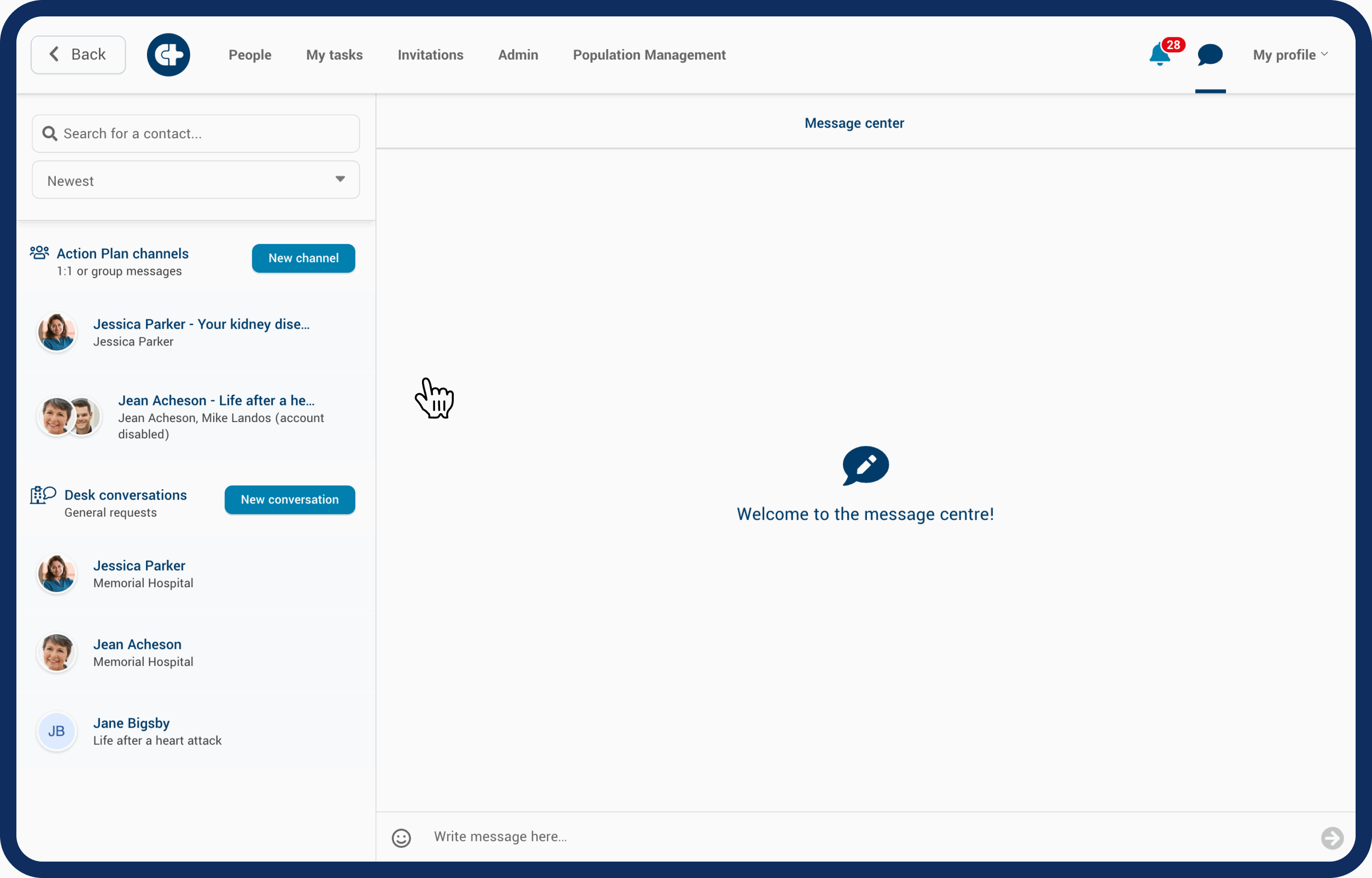Click the notification bell icon

pyautogui.click(x=1160, y=55)
